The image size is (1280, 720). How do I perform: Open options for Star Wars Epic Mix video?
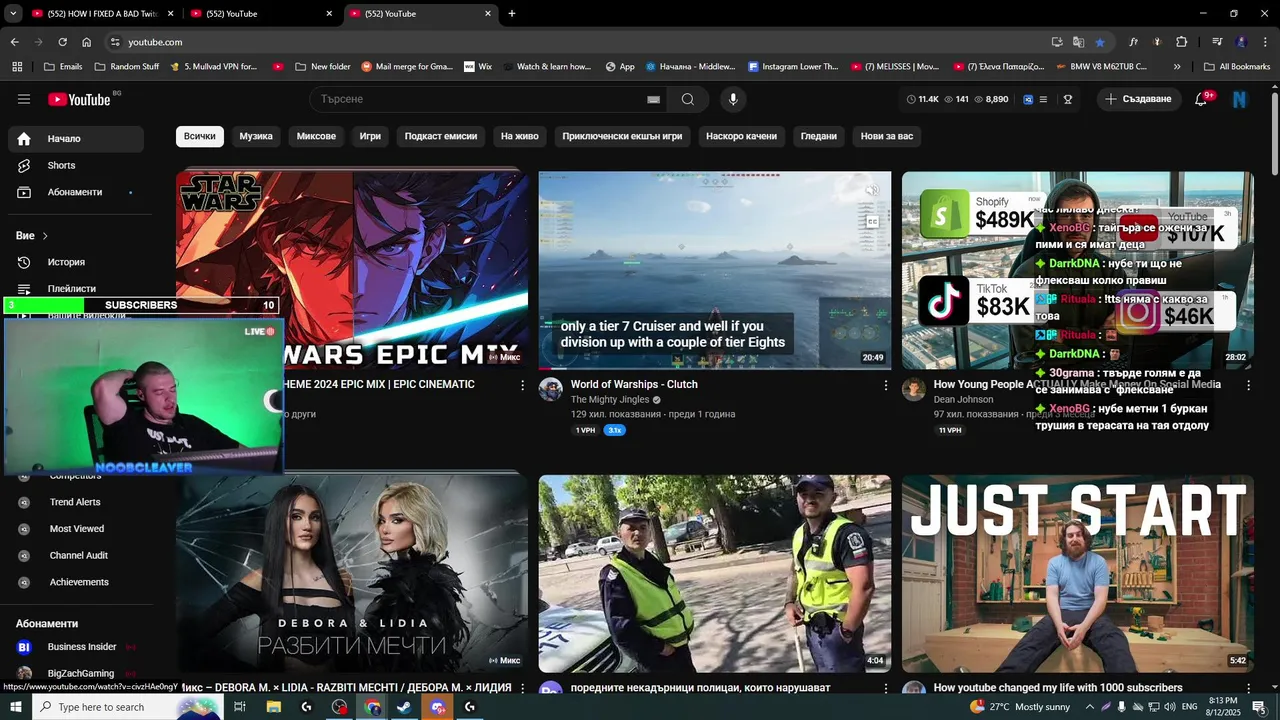(x=522, y=385)
